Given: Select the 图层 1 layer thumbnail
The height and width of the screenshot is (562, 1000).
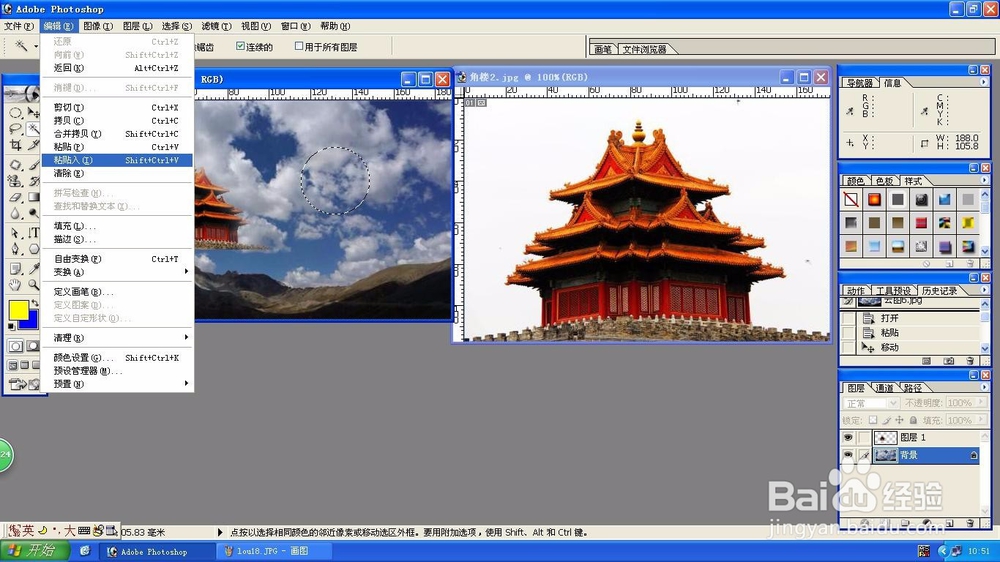Looking at the screenshot, I should click(x=885, y=438).
